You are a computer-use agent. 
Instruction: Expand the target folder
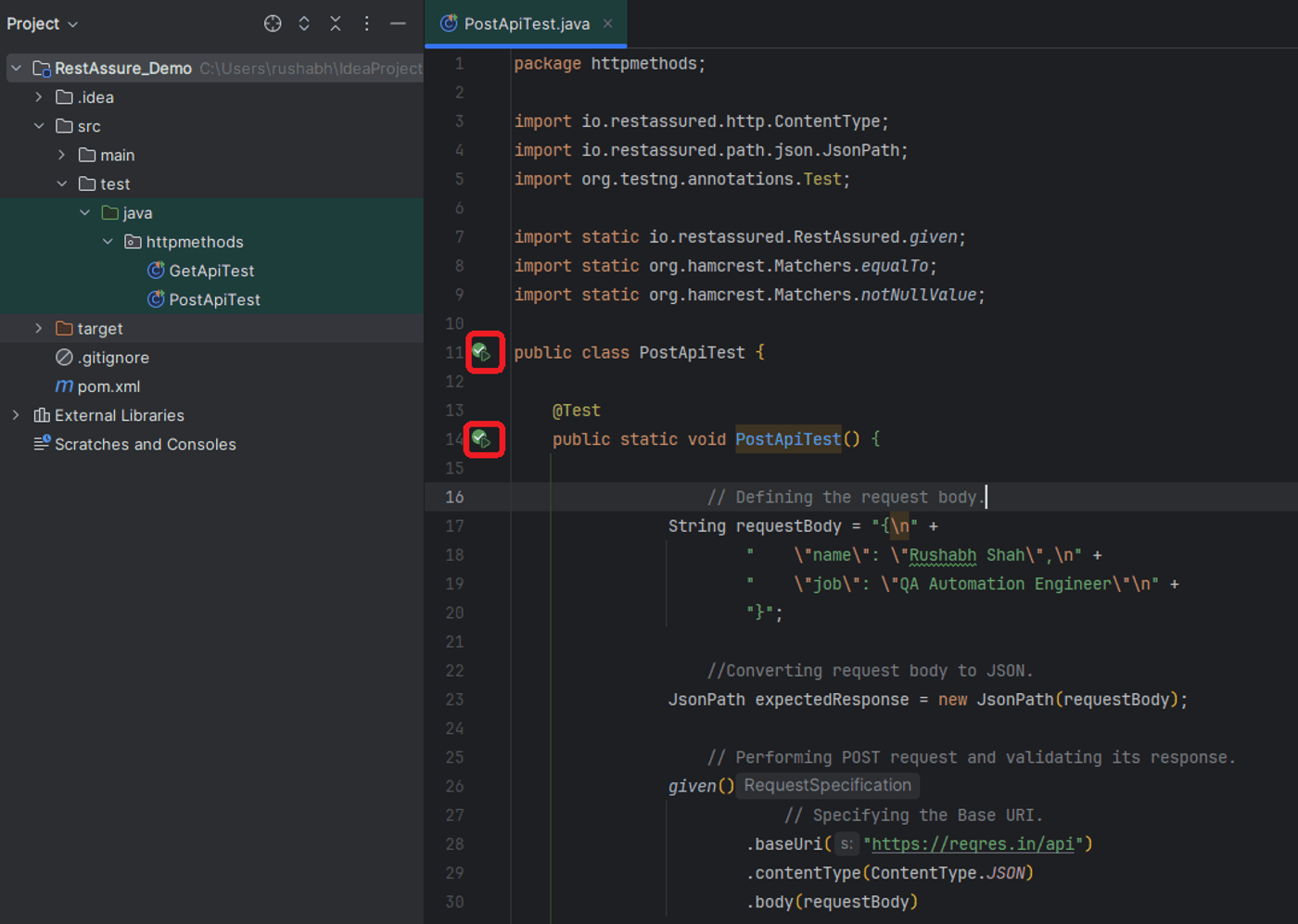coord(39,328)
